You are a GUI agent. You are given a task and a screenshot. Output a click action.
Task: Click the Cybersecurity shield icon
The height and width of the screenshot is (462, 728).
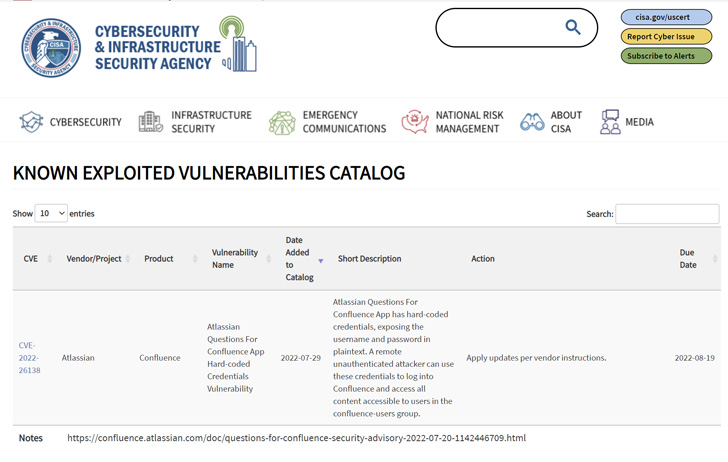31,122
